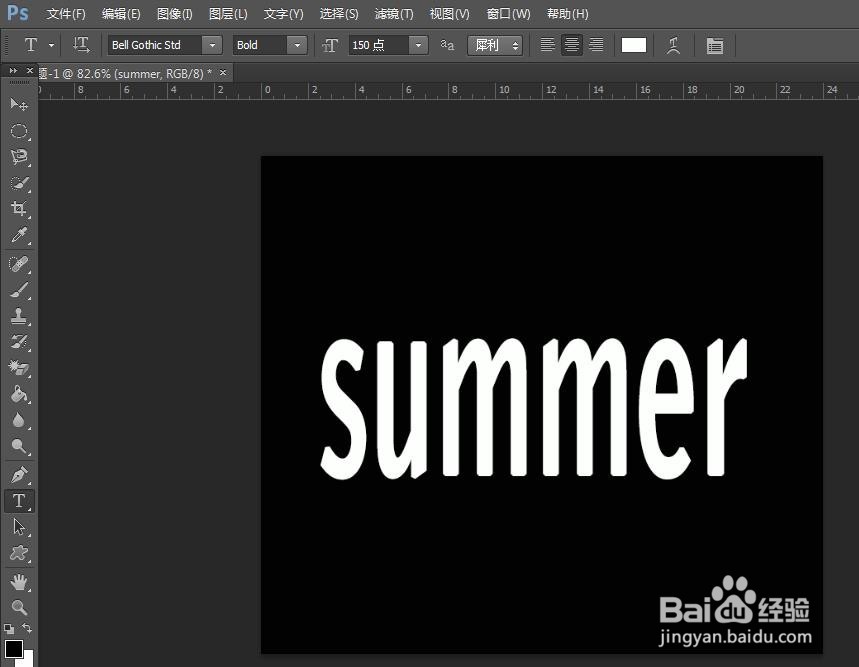Reset default foreground and background colors
Screen dimensions: 859x667
9,629
